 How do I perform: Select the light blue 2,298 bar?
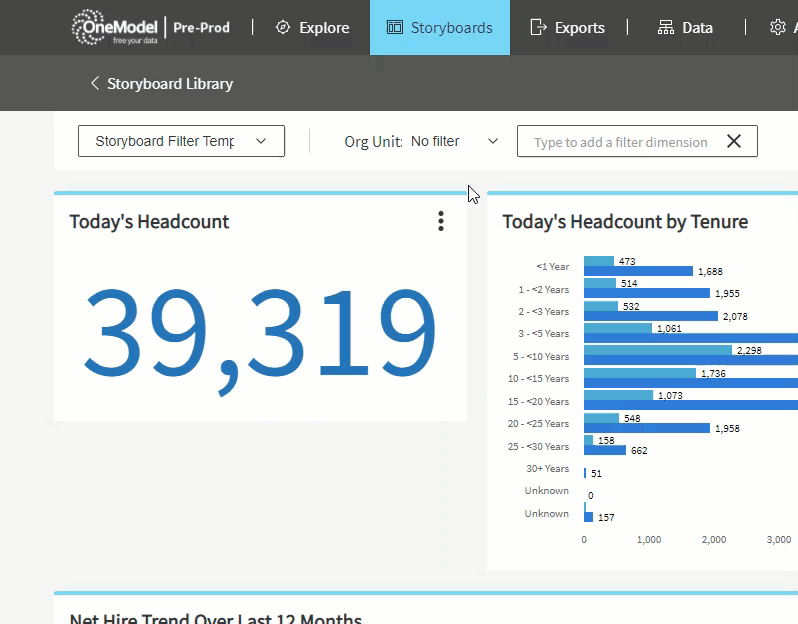click(658, 350)
